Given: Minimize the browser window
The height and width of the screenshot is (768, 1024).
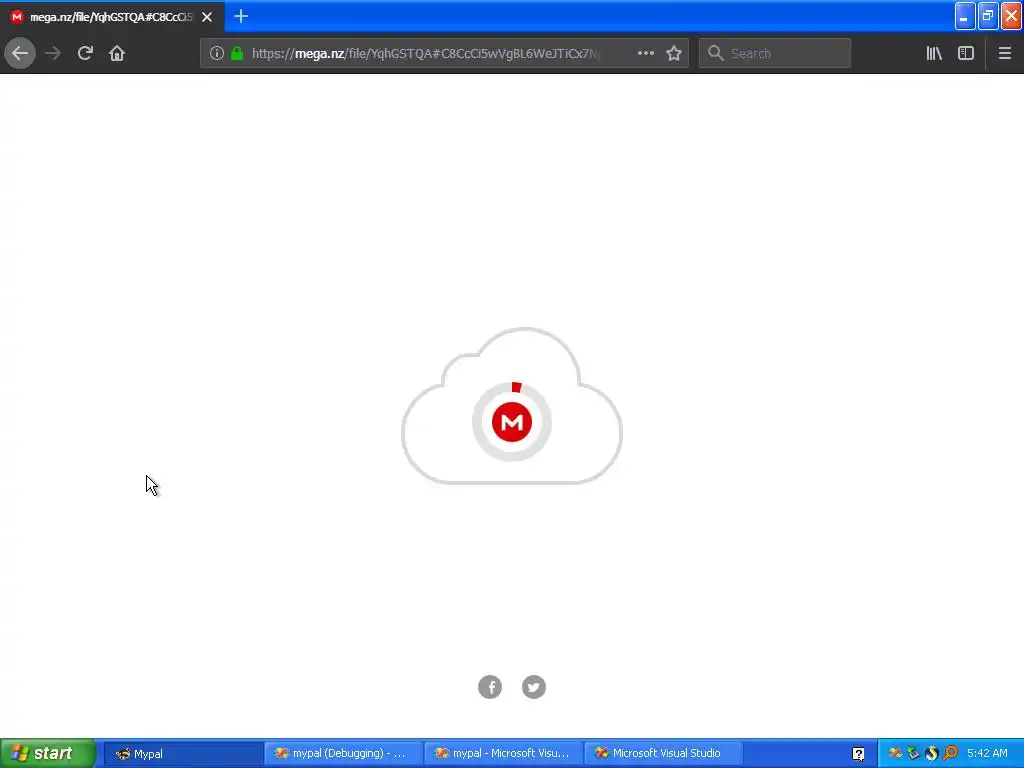Looking at the screenshot, I should (x=965, y=16).
